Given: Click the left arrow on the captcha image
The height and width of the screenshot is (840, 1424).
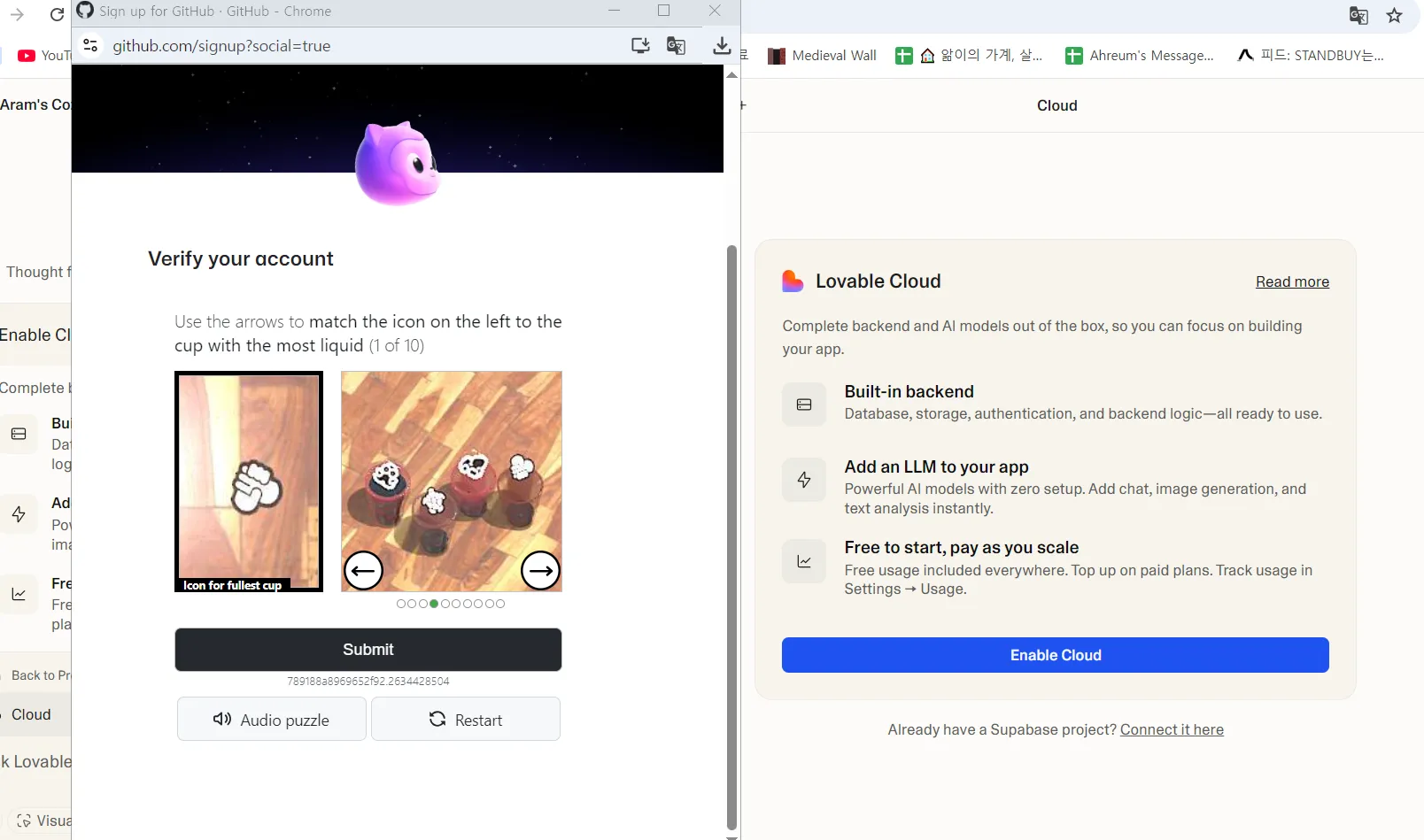Looking at the screenshot, I should point(363,571).
